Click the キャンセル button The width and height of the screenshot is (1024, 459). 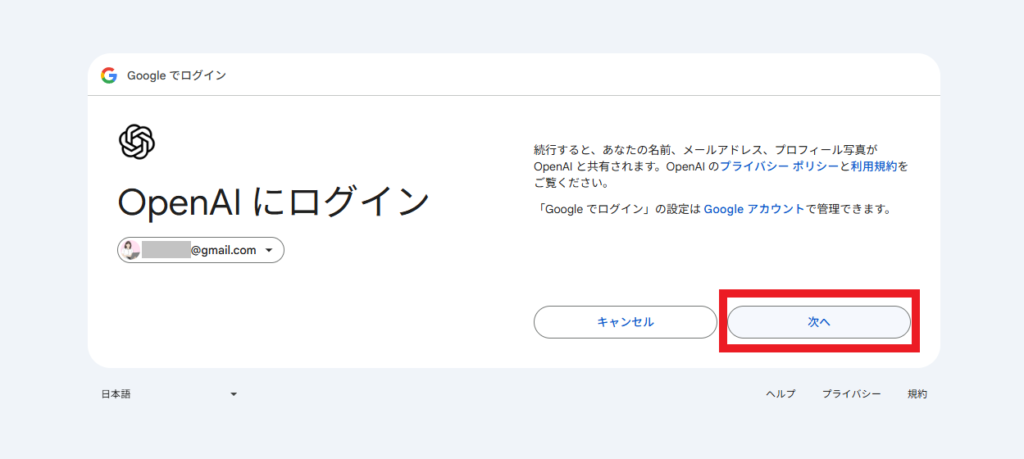click(x=625, y=323)
